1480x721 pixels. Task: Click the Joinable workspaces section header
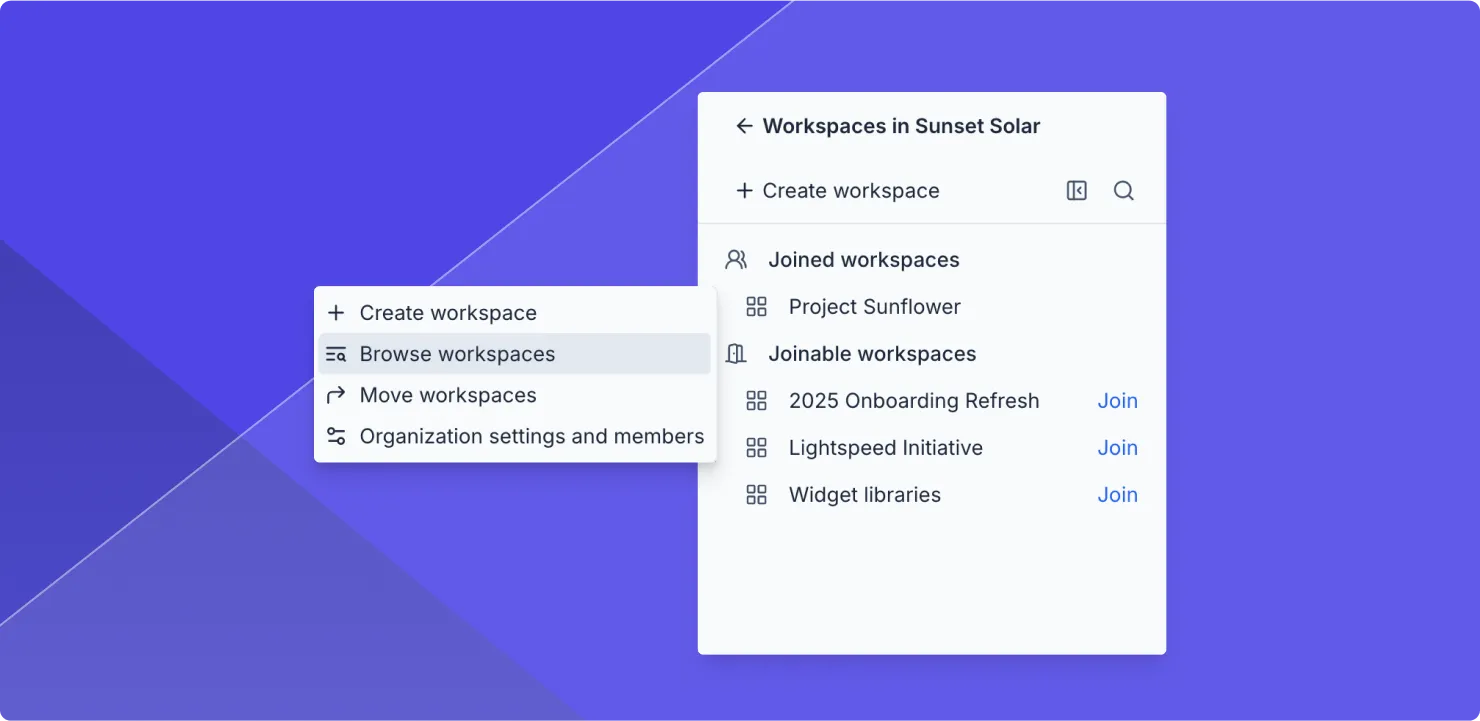(x=872, y=354)
